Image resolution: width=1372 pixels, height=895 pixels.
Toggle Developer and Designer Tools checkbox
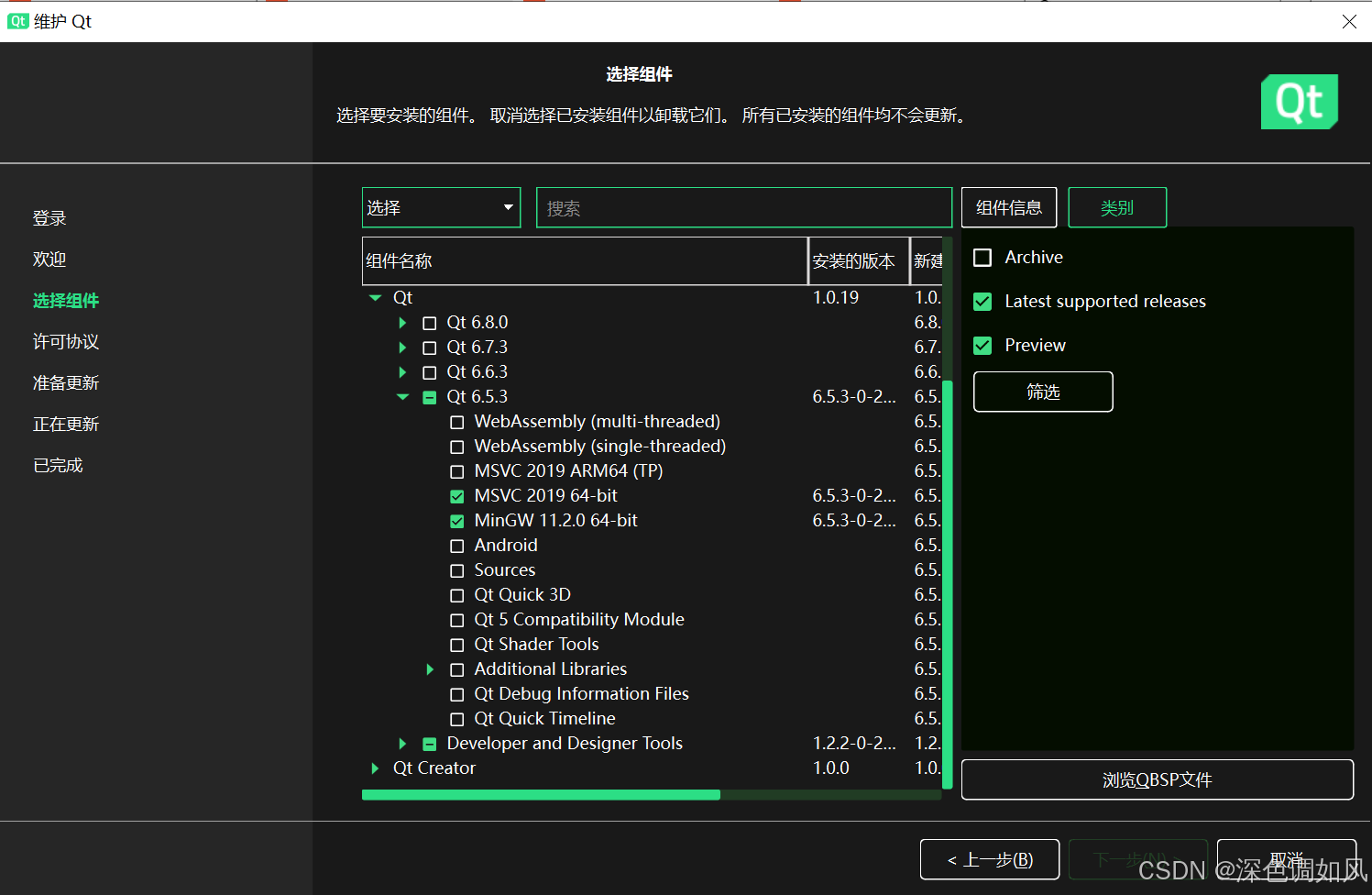point(429,744)
